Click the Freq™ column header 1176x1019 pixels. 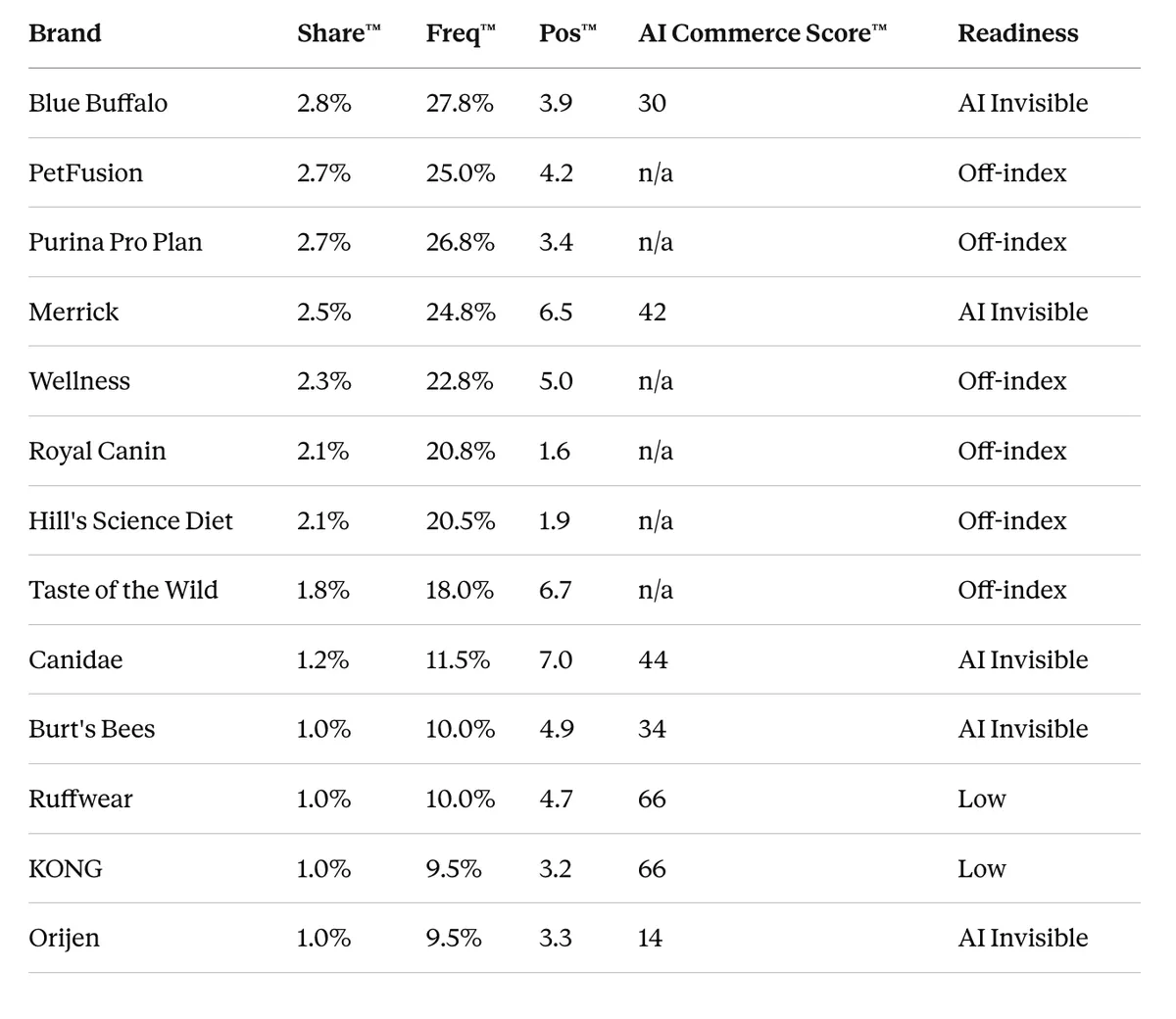[x=461, y=34]
